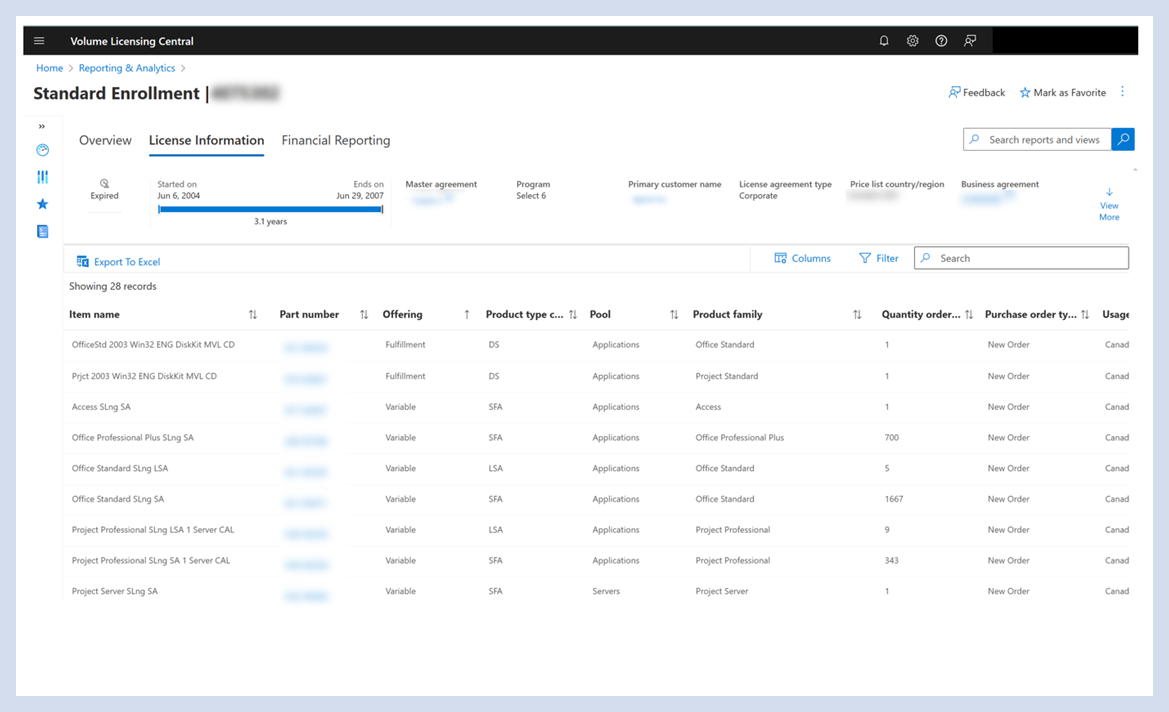The image size is (1169, 712).
Task: Open the Columns chooser
Action: 802,258
